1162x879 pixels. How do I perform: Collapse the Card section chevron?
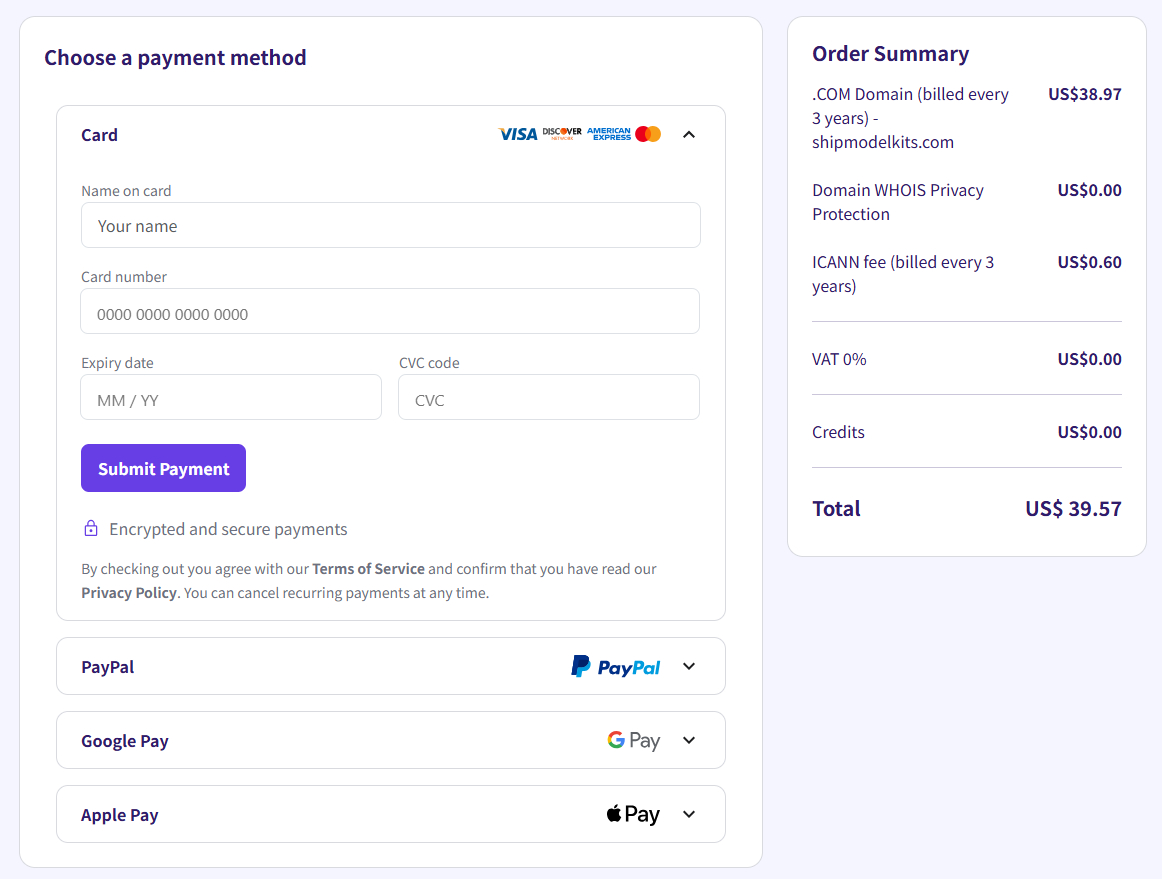point(689,135)
